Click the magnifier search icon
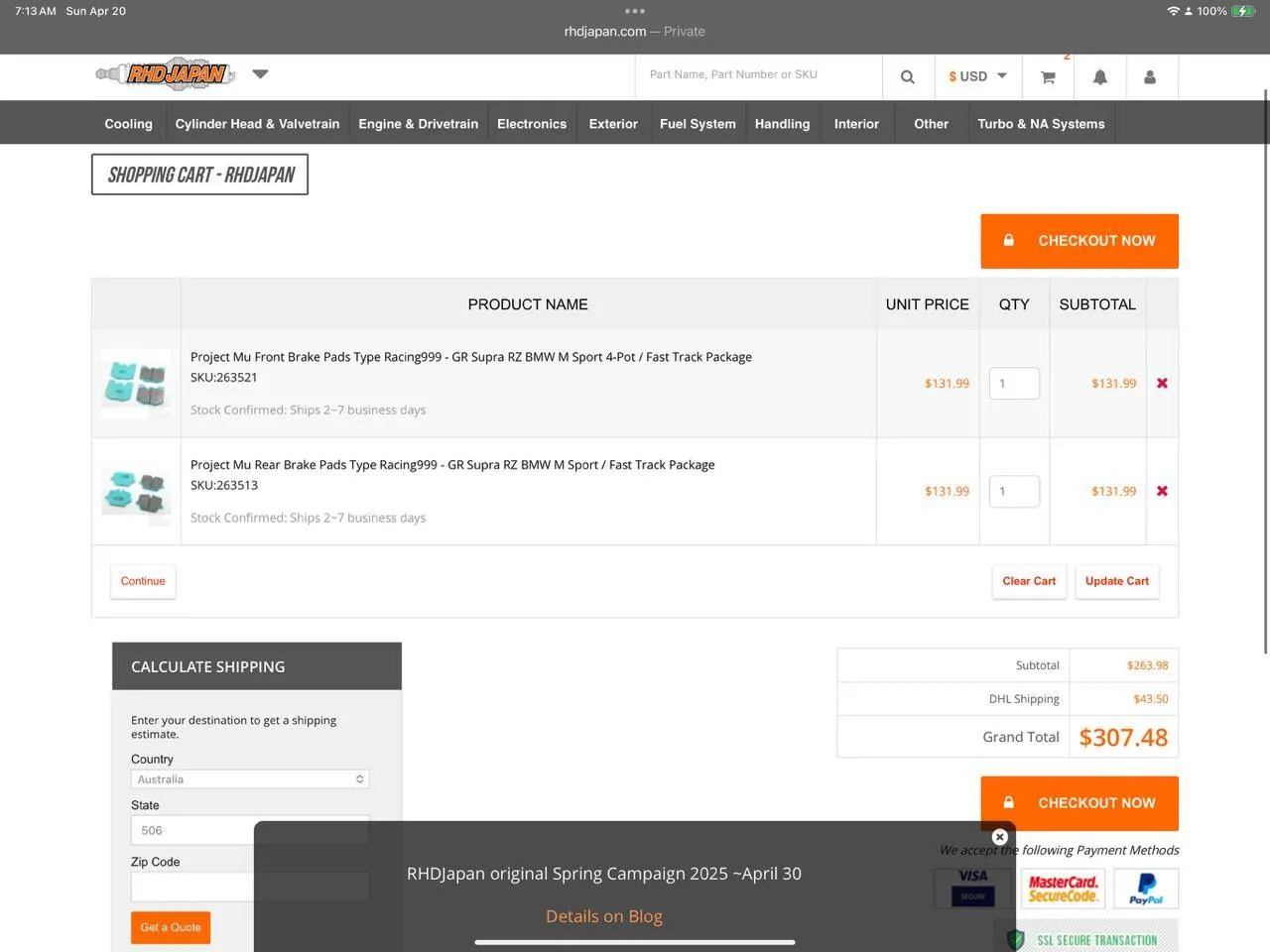The height and width of the screenshot is (952, 1270). click(907, 76)
